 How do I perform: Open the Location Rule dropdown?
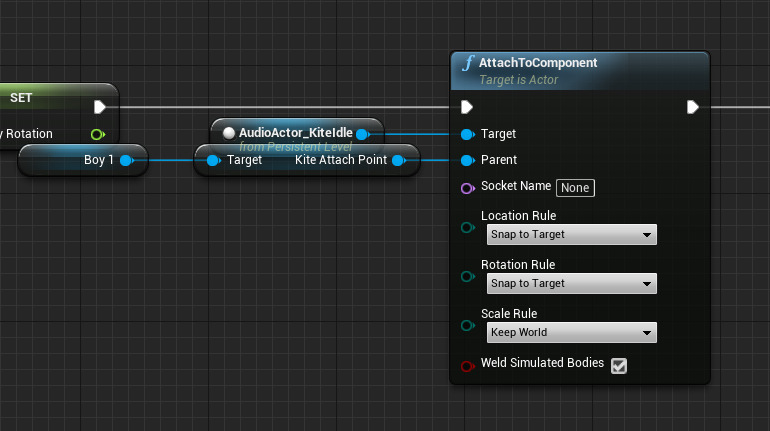tap(571, 235)
